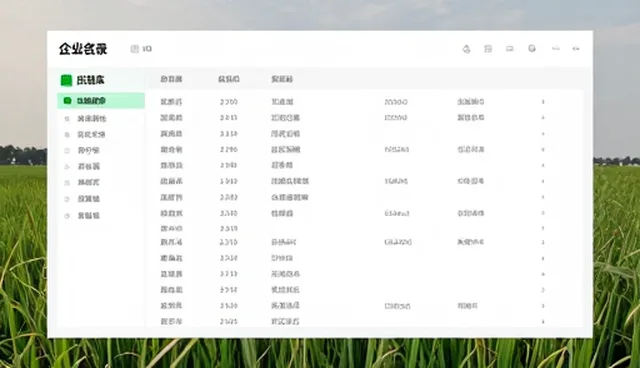Click the rightmost arrow icon in the header
This screenshot has height=368, width=640.
tap(576, 49)
